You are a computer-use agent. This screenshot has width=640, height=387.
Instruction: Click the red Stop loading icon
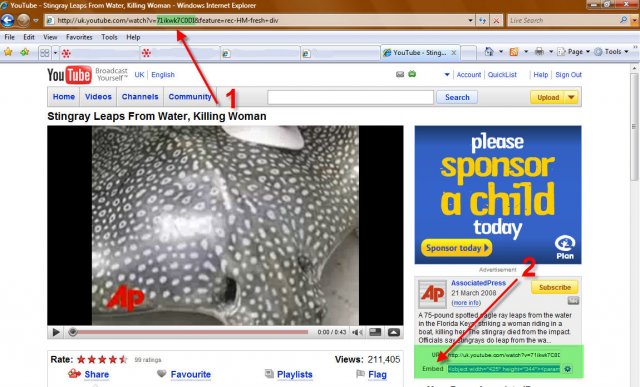coord(496,20)
